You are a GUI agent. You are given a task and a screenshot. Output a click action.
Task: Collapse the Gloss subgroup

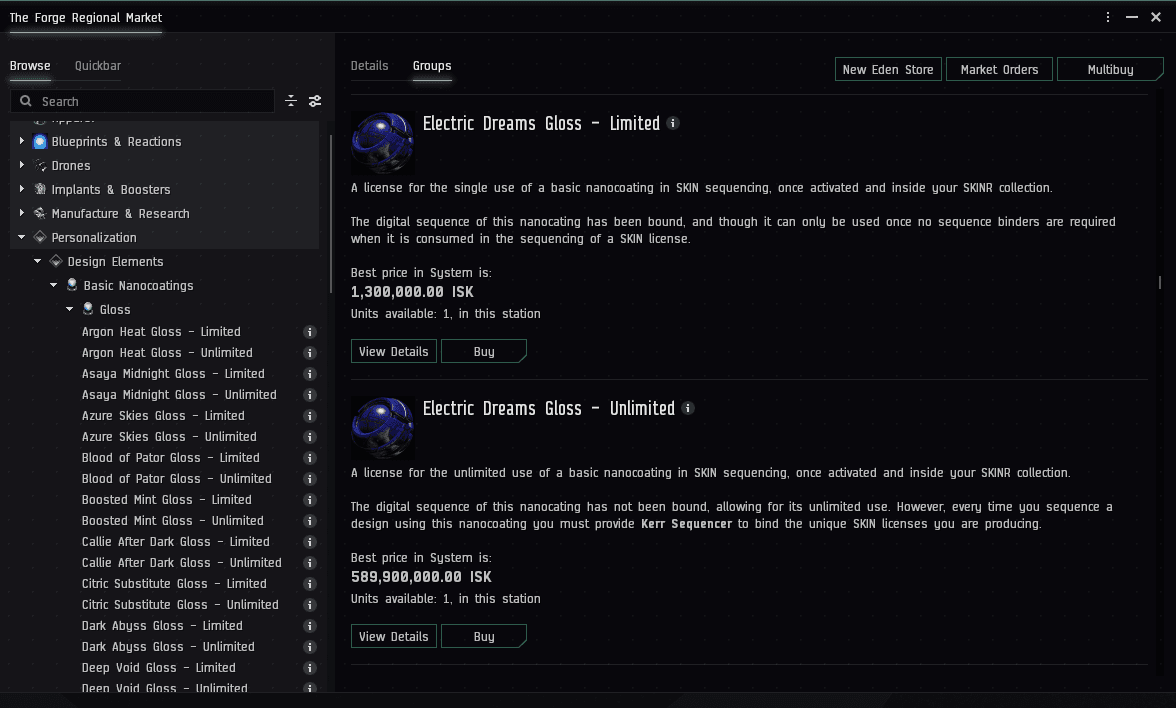click(x=70, y=310)
